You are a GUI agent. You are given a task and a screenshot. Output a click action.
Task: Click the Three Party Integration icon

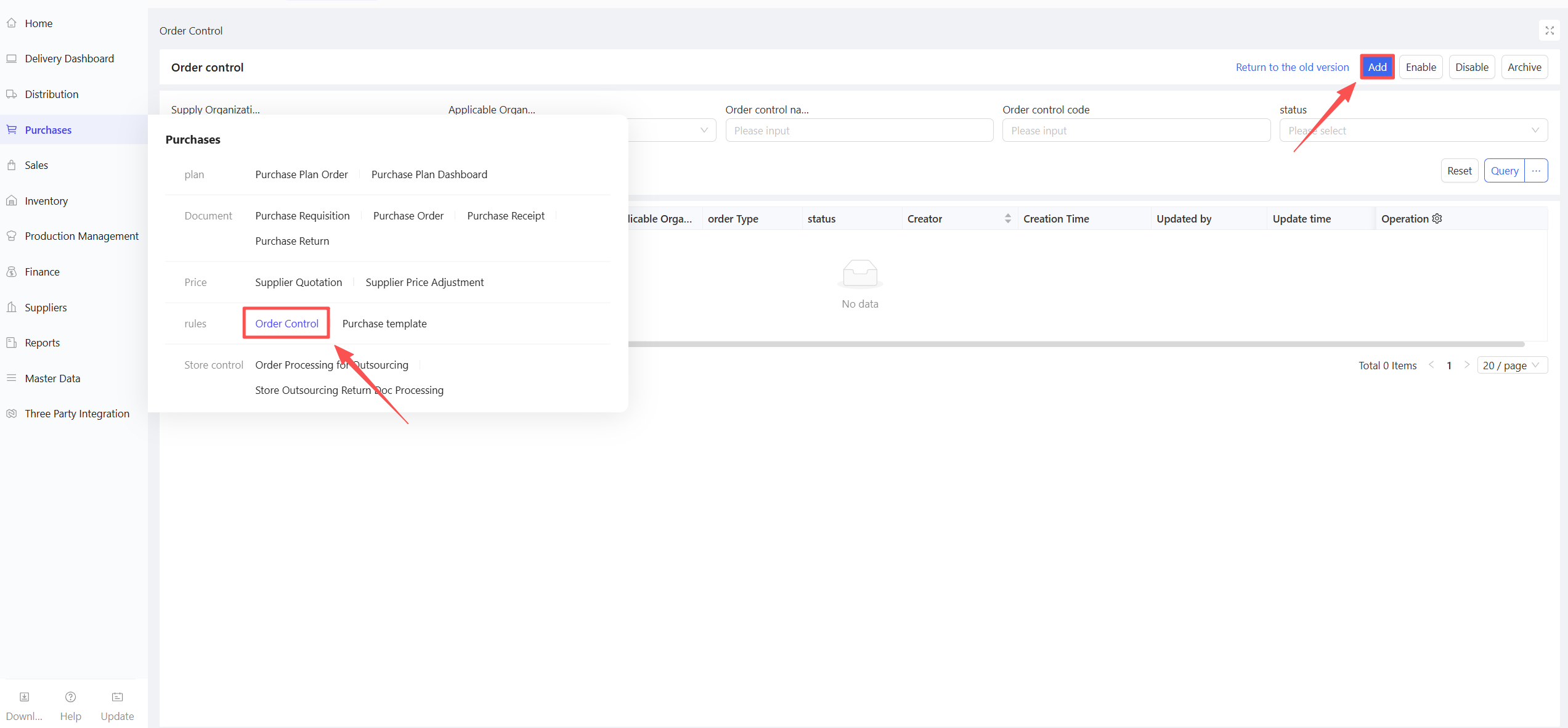(x=12, y=414)
